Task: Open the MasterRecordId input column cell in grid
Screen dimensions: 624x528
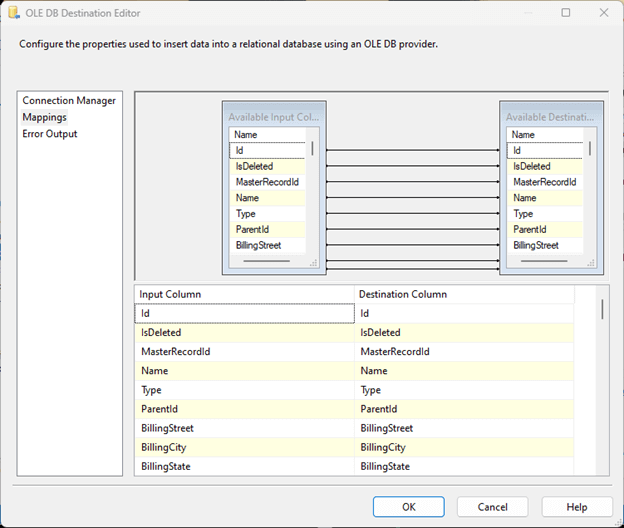Action: 244,352
